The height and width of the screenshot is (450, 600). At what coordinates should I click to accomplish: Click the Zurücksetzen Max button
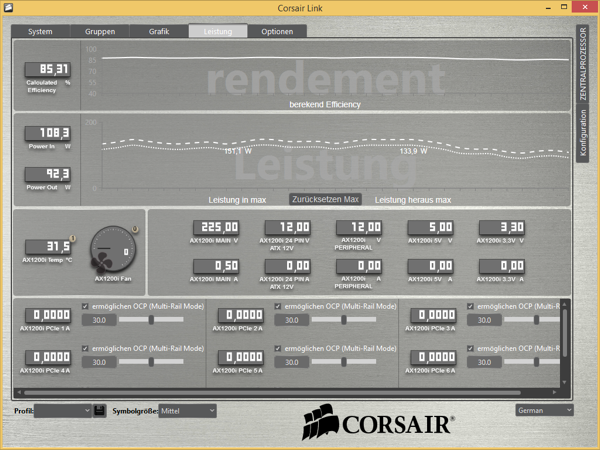[325, 199]
